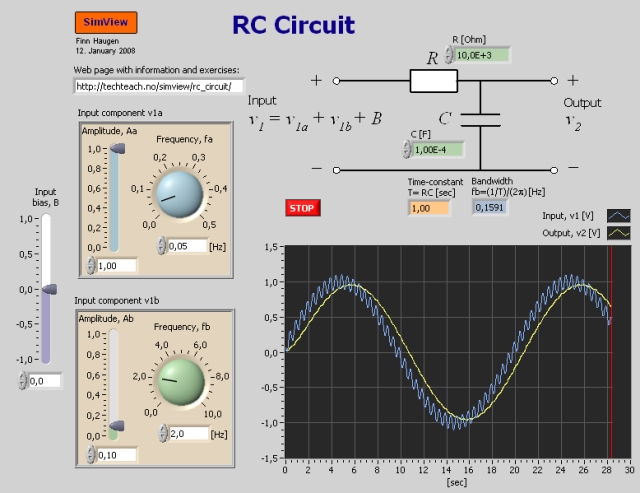Click the Time-constant indicator value 1,00
The height and width of the screenshot is (493, 640).
coord(429,208)
